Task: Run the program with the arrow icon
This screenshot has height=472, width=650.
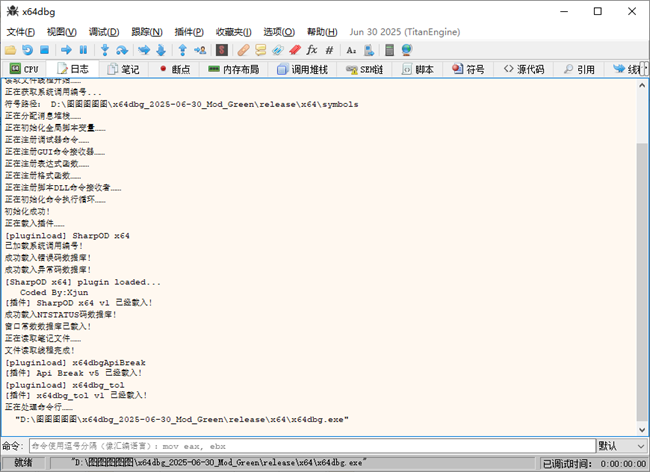Action: (x=66, y=49)
